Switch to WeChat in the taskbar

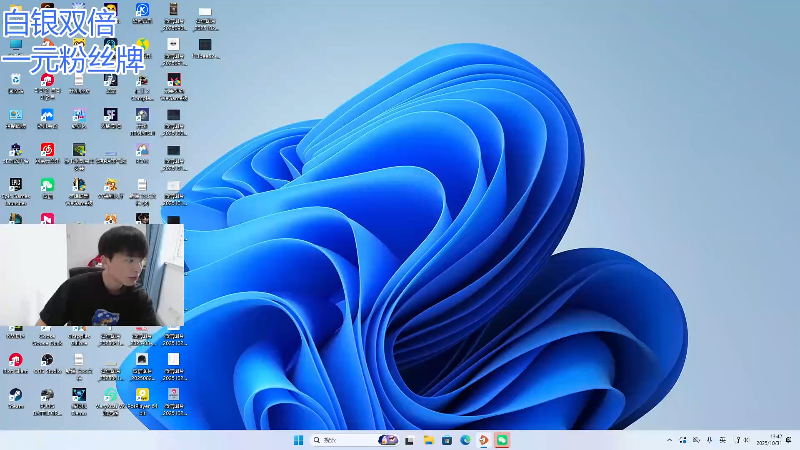point(502,440)
